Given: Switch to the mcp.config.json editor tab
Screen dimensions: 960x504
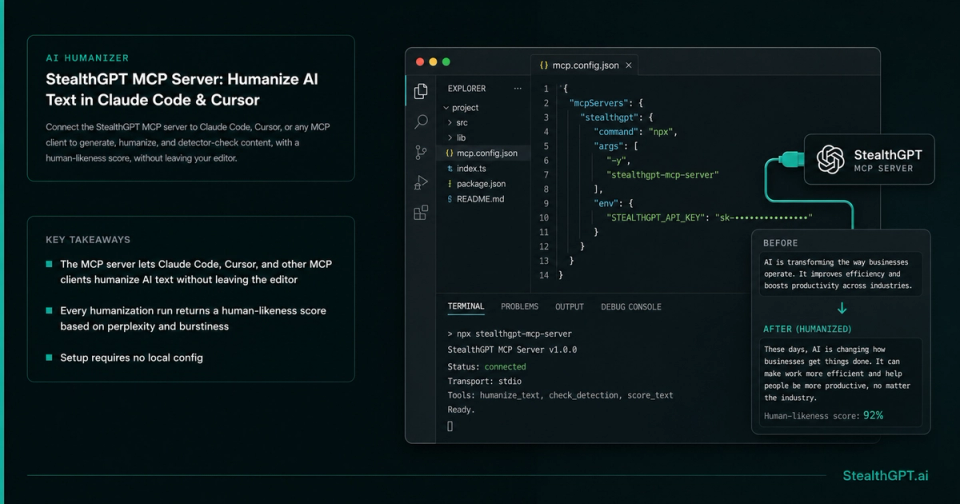Looking at the screenshot, I should (585, 65).
